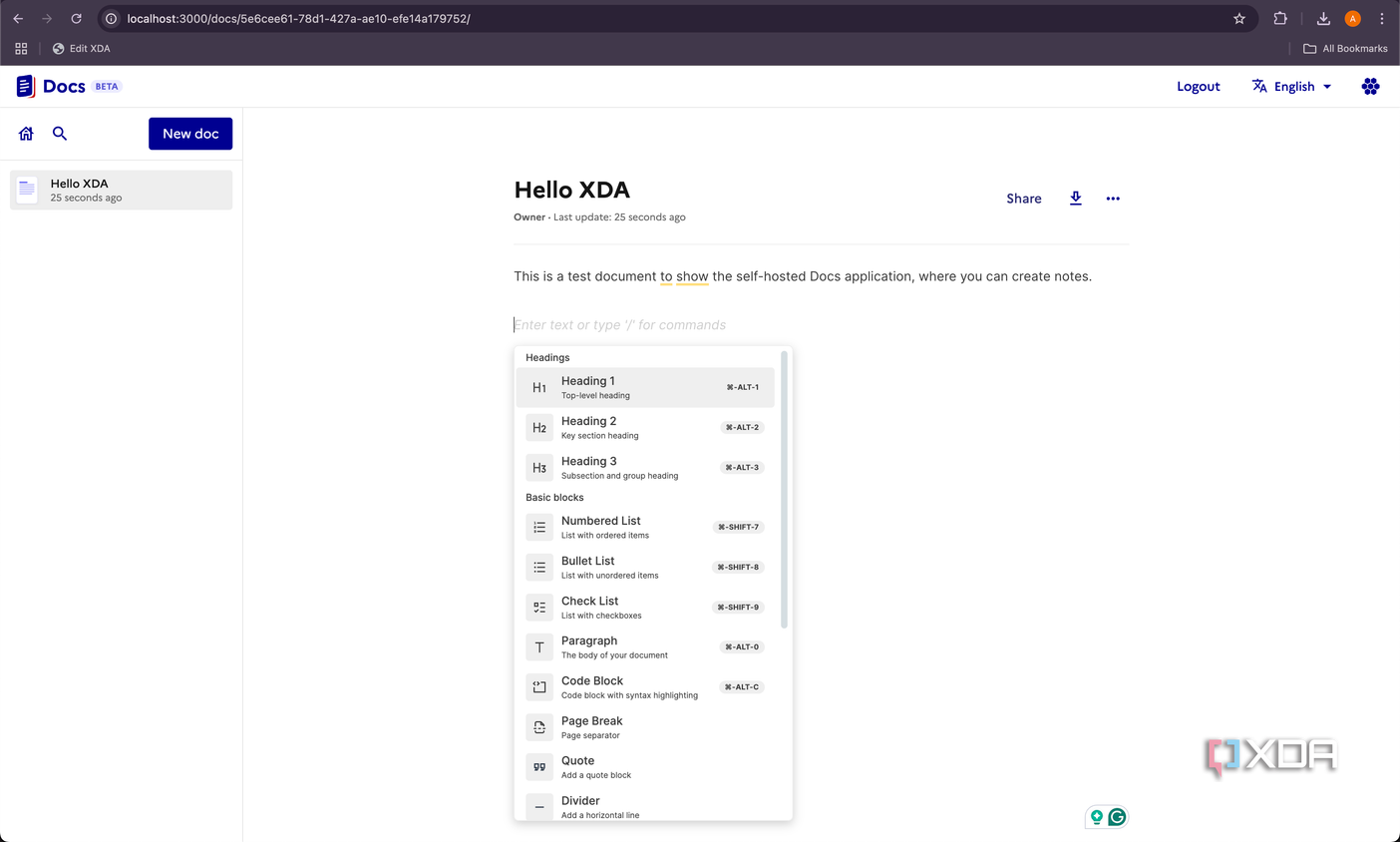Reload the page in browser
Screen dimensions: 1400x842
tap(76, 19)
